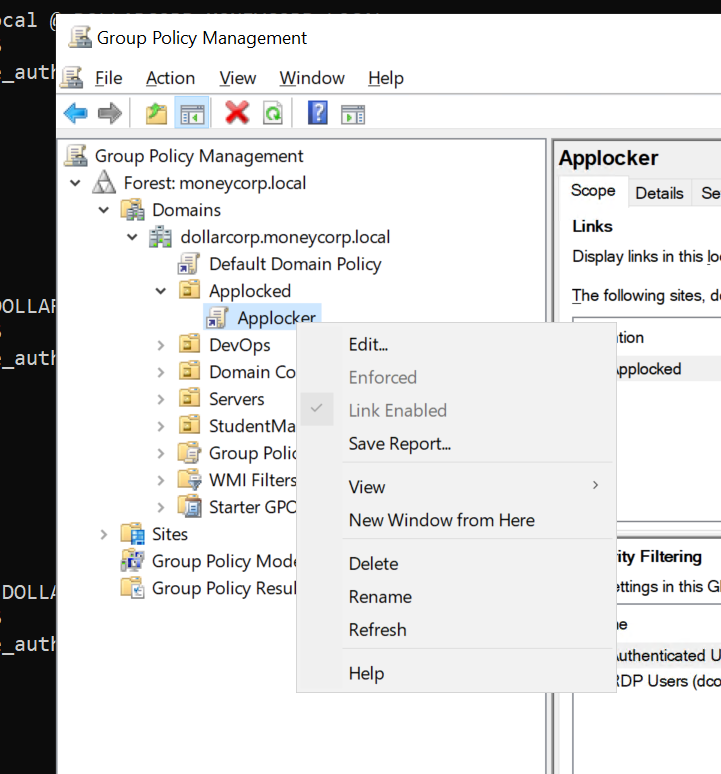The height and width of the screenshot is (774, 721).
Task: Expand the Domain Controllers node
Action: pos(161,372)
